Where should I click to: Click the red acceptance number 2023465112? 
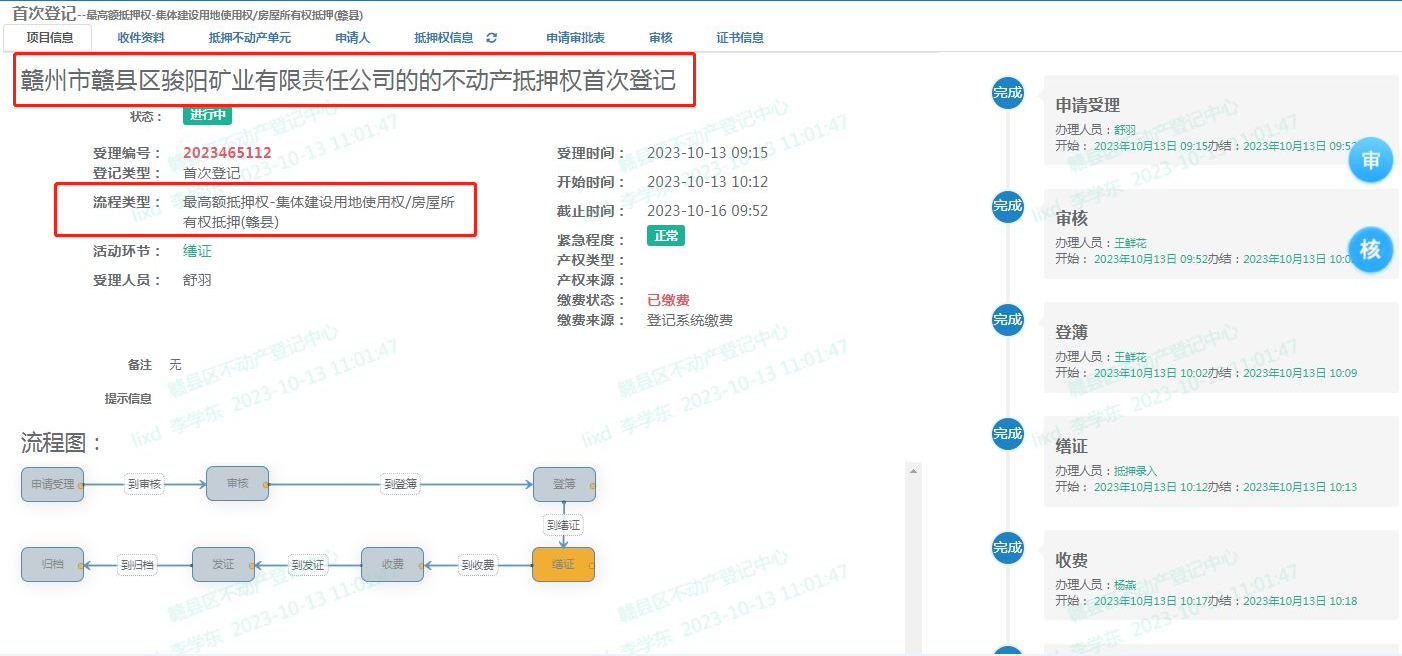(x=227, y=153)
